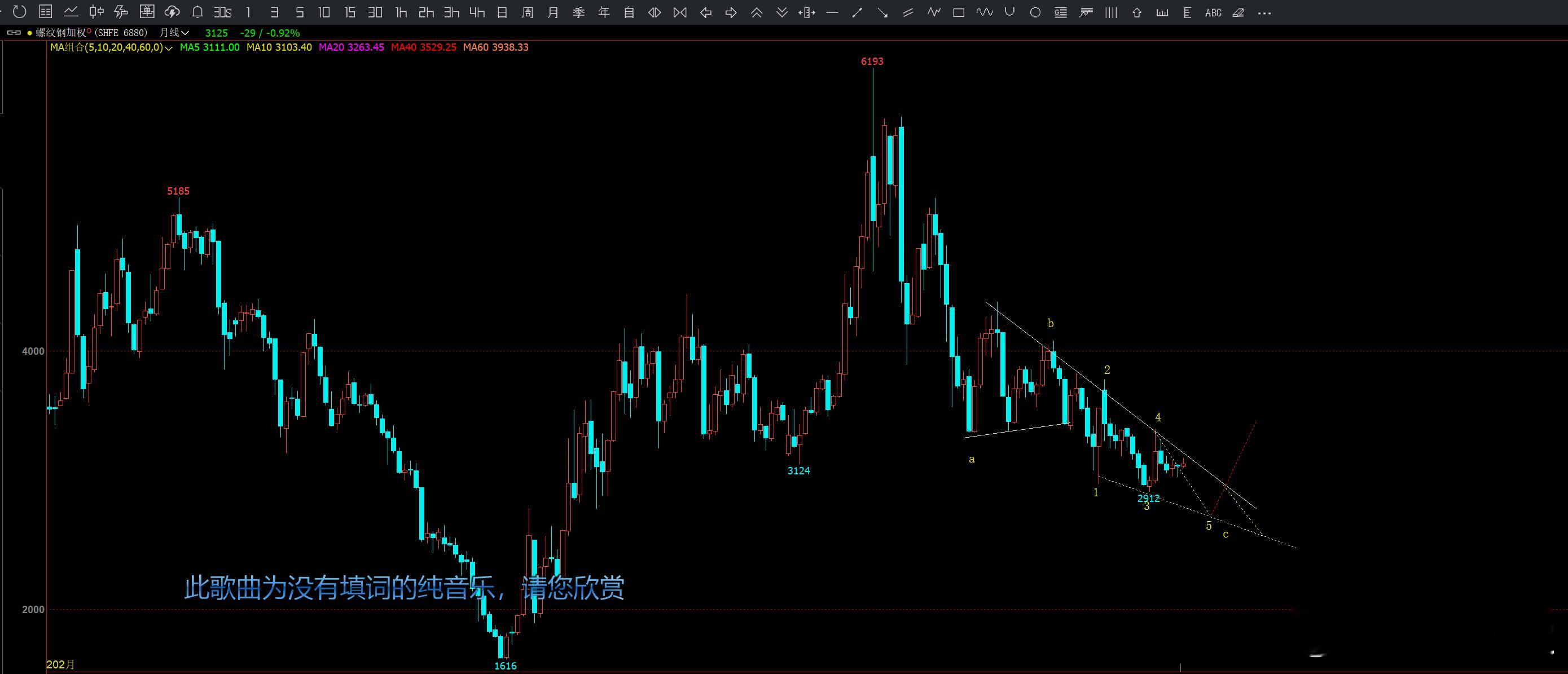Screen dimensions: 1568x674
Task: Toggle the yellow dot marker by 螺纹钢加权
Action: coord(29,33)
